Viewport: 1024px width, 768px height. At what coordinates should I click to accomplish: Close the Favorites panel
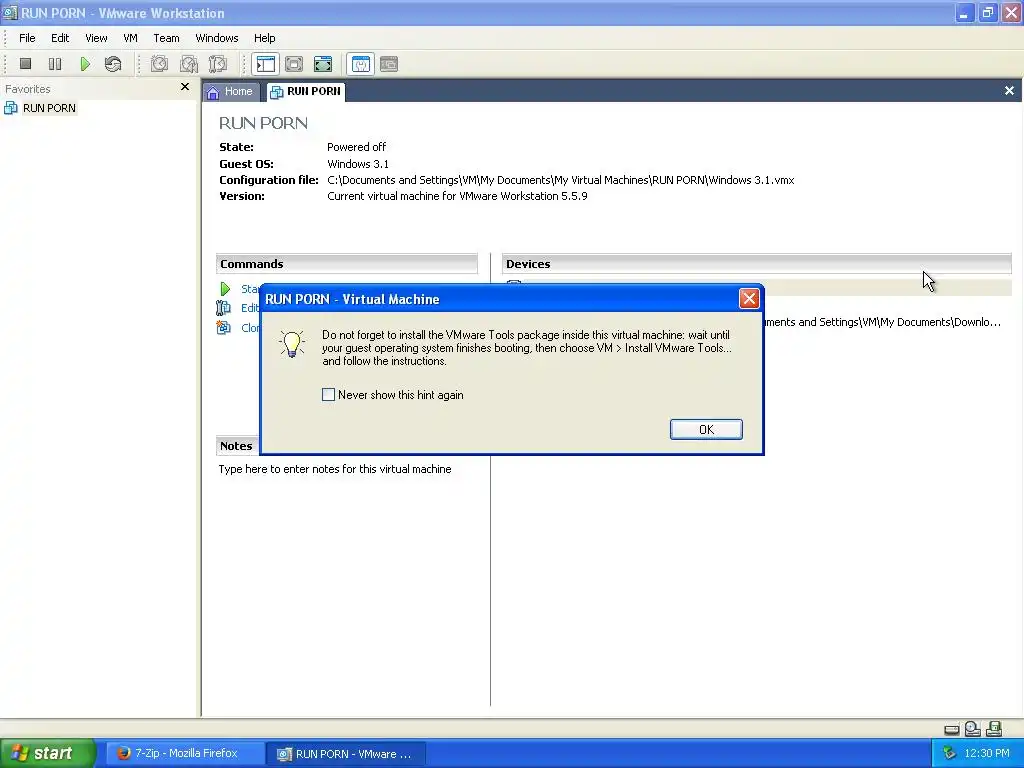[185, 86]
